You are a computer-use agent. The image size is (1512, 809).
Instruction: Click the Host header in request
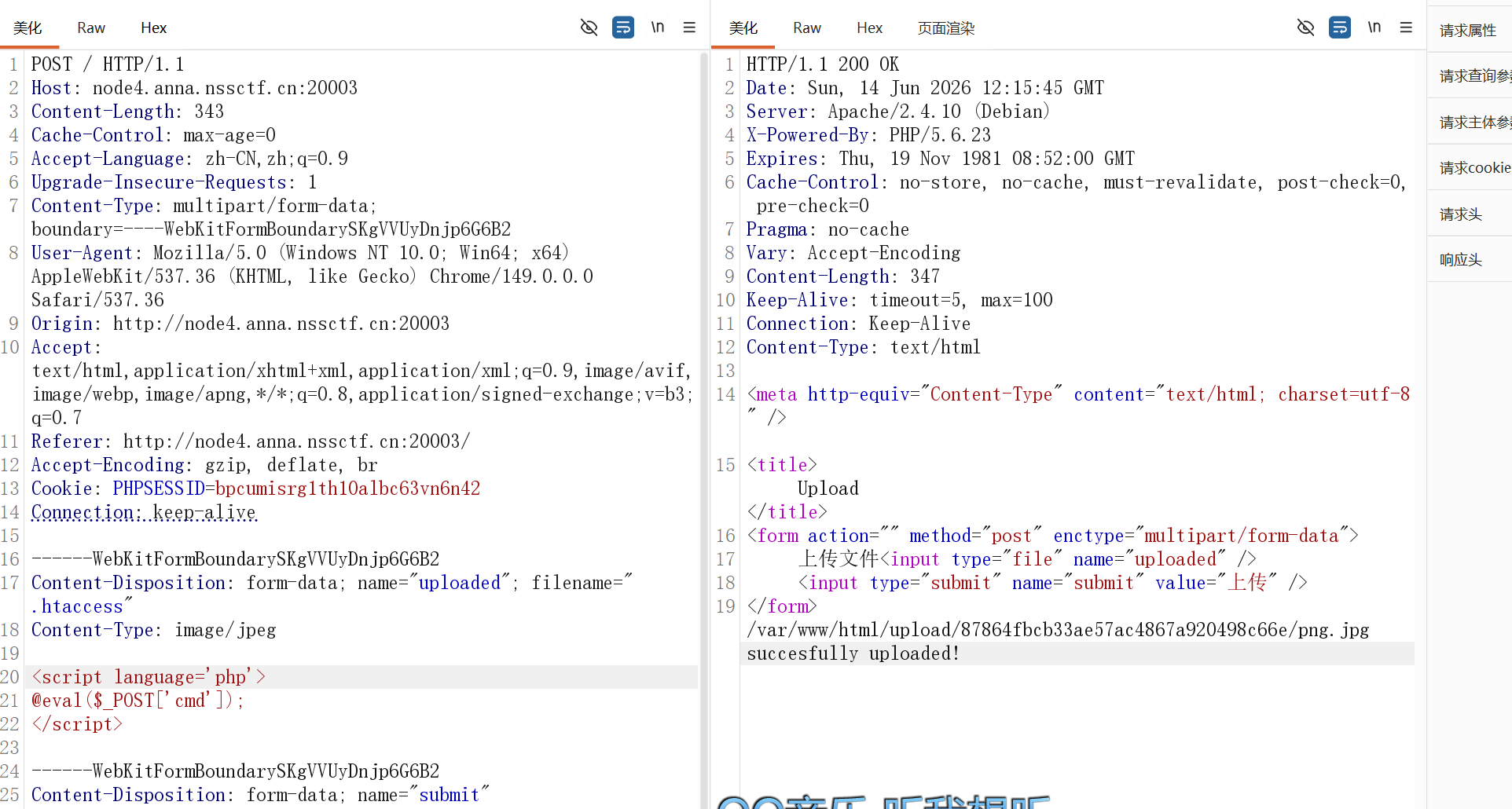[x=195, y=88]
